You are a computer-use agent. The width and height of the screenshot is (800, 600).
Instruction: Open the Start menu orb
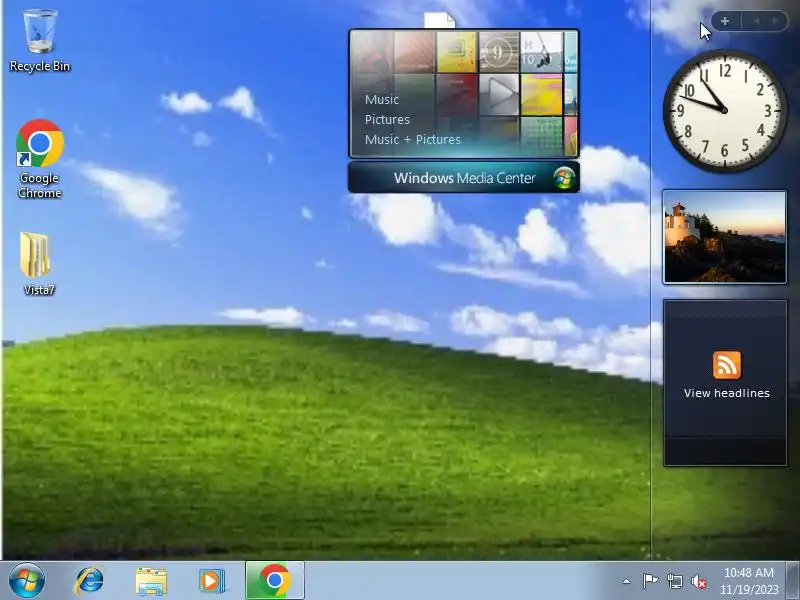[27, 581]
